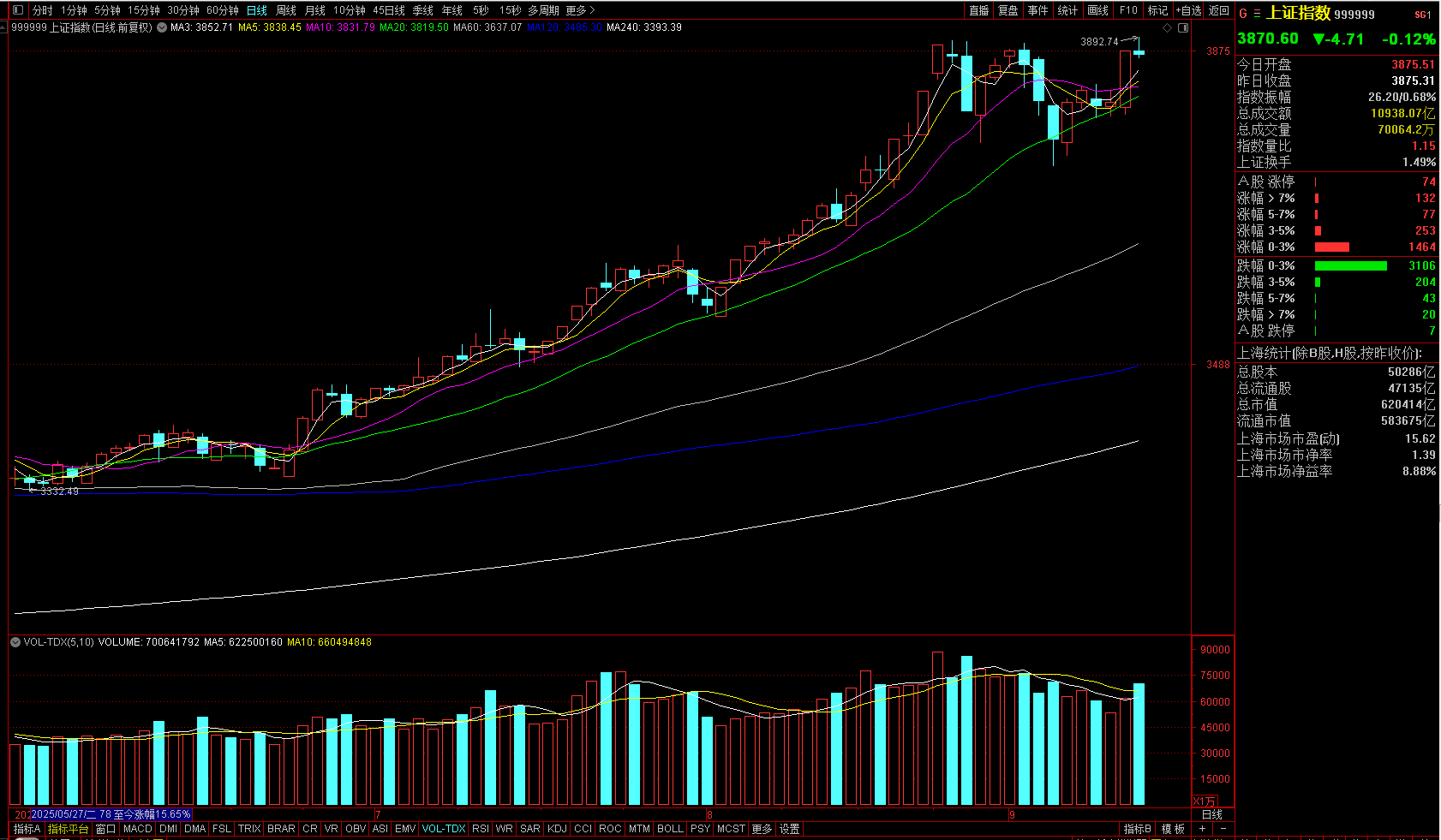Click the X1万 volume unit label
Image resolution: width=1441 pixels, height=840 pixels.
(x=1205, y=801)
